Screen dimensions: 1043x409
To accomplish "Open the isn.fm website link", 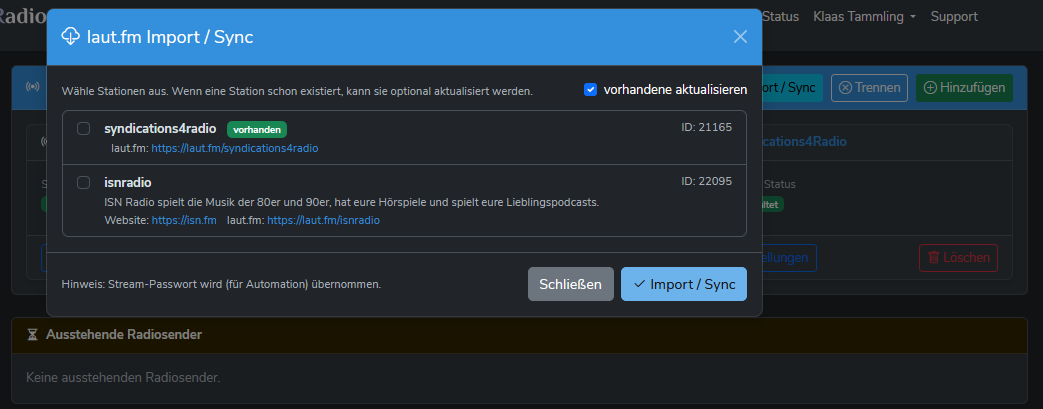I will [184, 220].
